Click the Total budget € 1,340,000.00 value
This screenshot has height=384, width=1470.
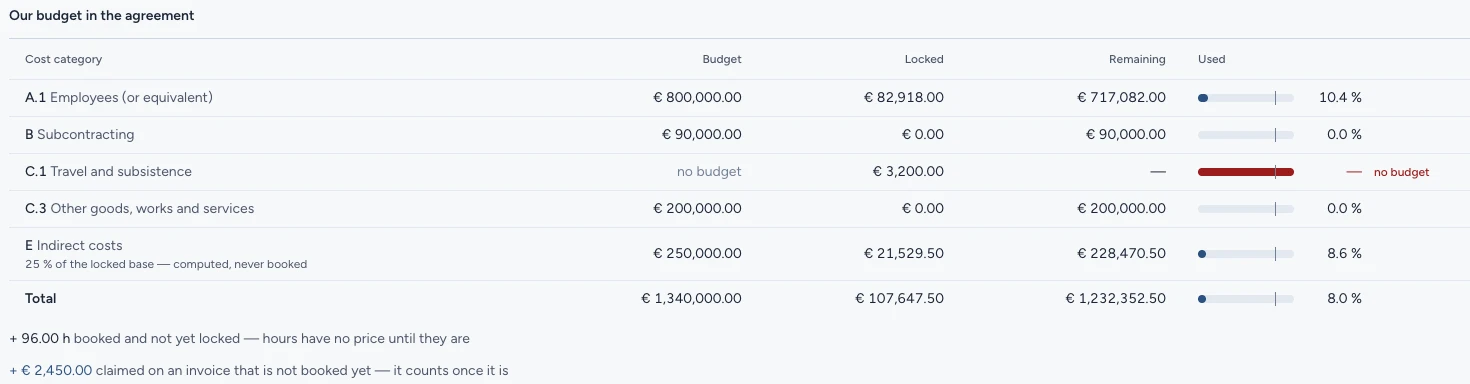[x=691, y=298]
